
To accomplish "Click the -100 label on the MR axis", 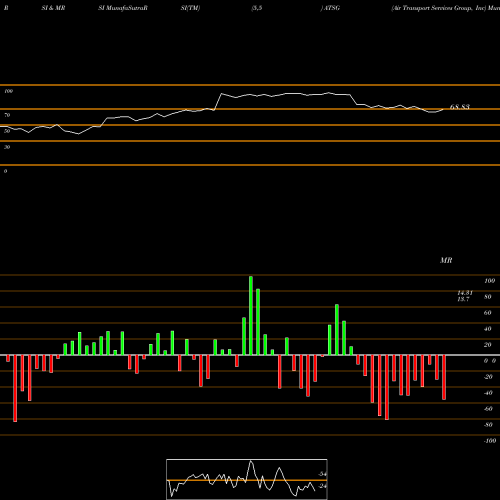I will coord(490,441).
